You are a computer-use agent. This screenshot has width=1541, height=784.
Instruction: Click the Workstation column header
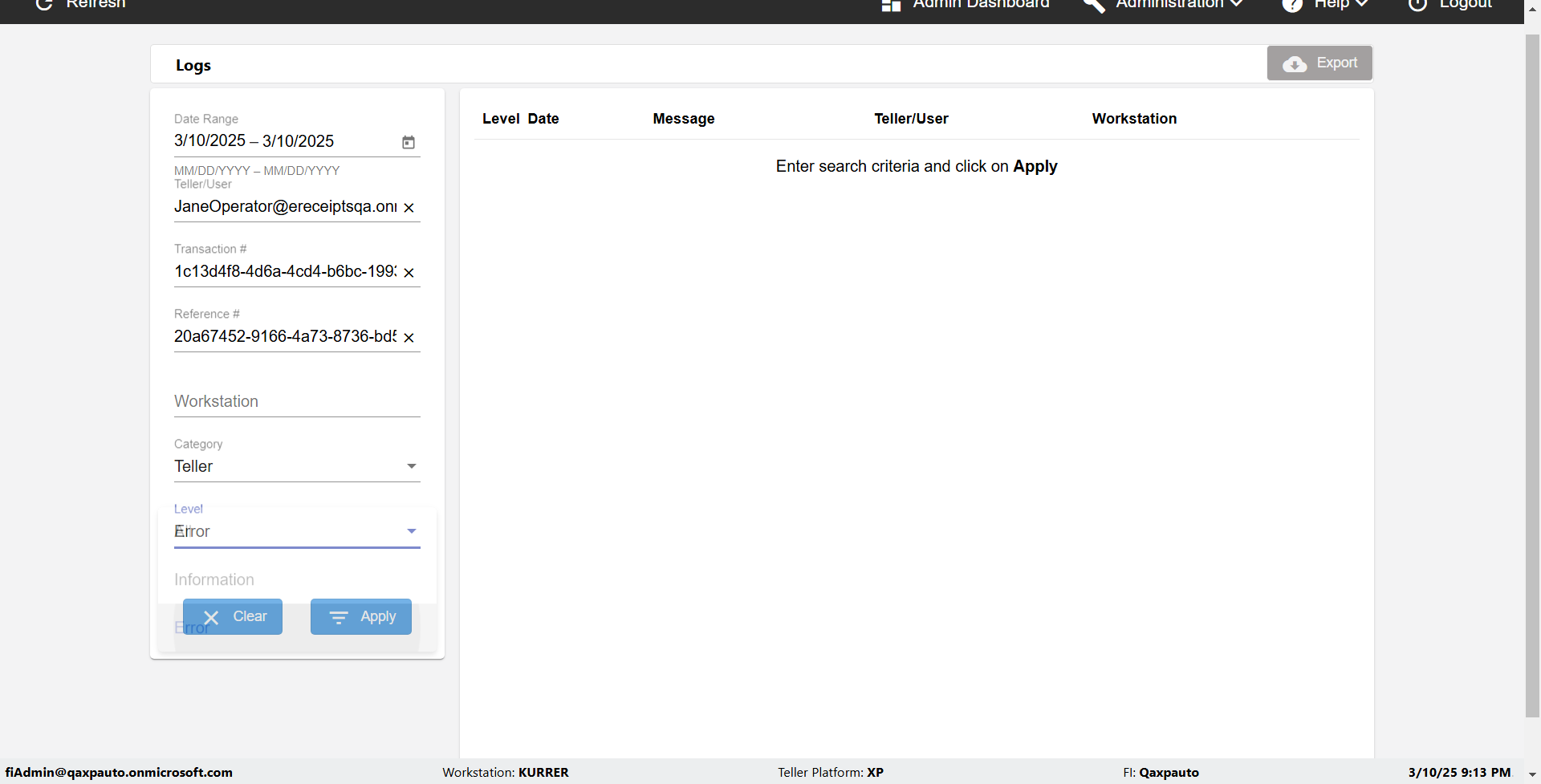tap(1134, 119)
